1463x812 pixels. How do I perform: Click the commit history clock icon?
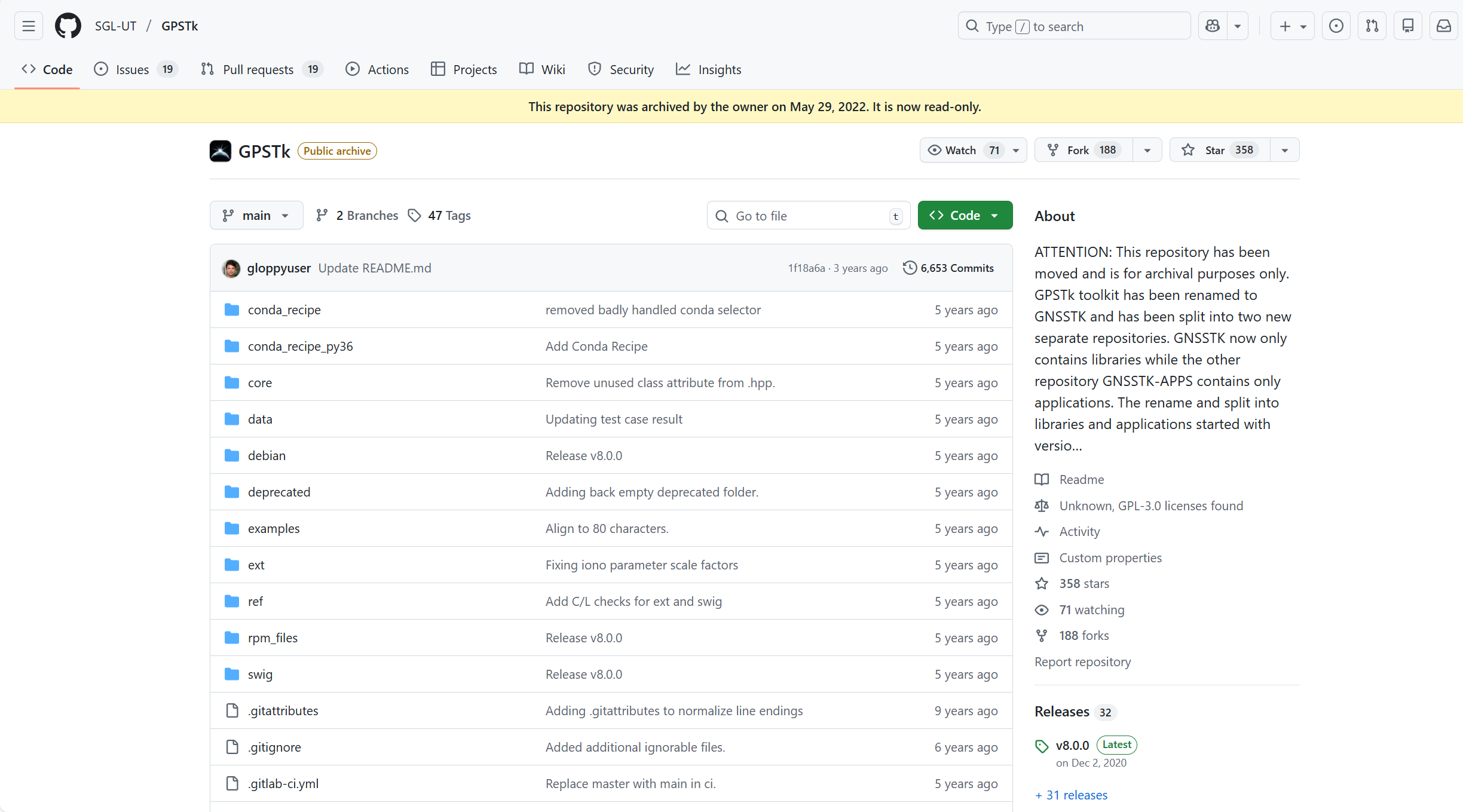[909, 268]
